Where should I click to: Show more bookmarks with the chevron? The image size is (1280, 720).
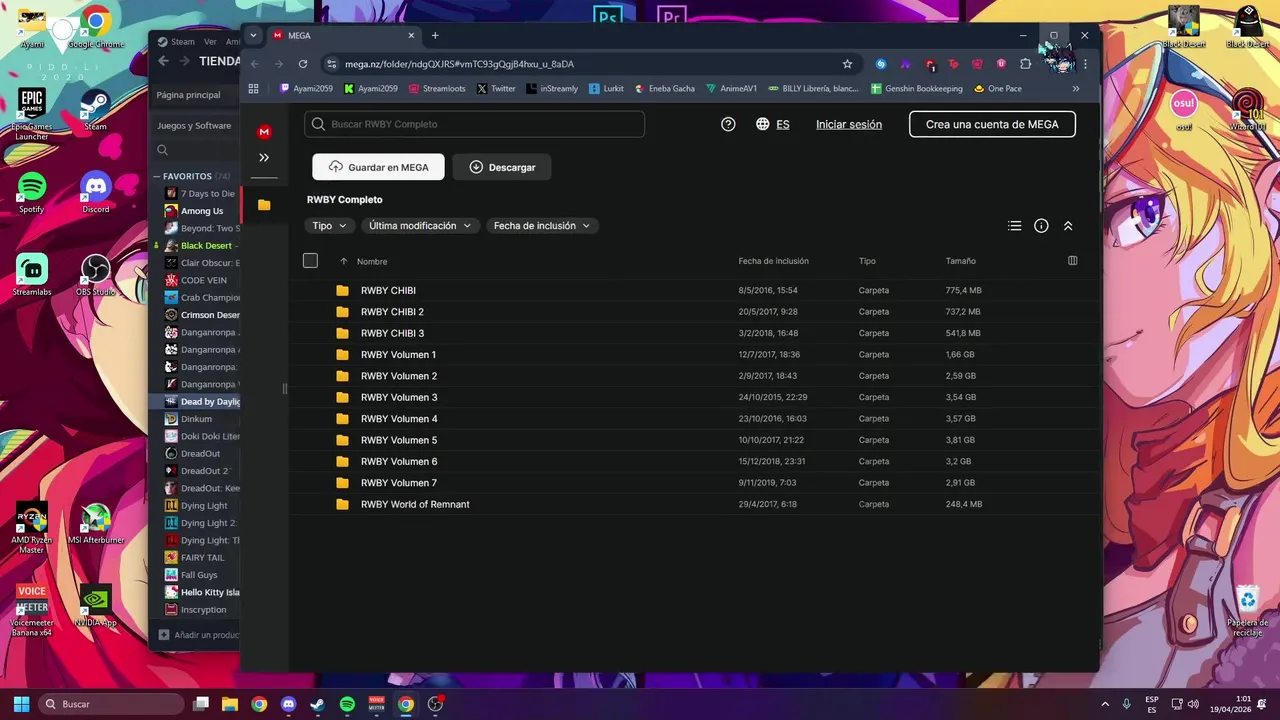click(1076, 88)
